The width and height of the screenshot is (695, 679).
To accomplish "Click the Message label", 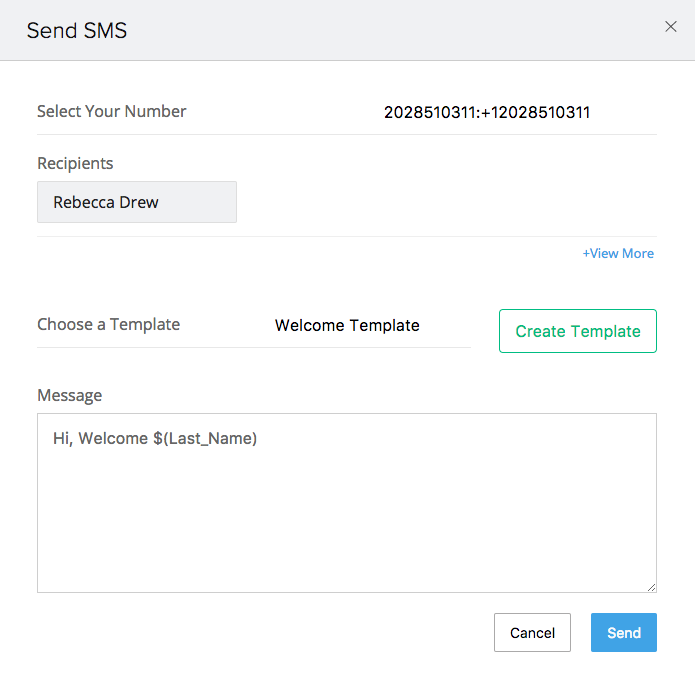I will [x=70, y=395].
